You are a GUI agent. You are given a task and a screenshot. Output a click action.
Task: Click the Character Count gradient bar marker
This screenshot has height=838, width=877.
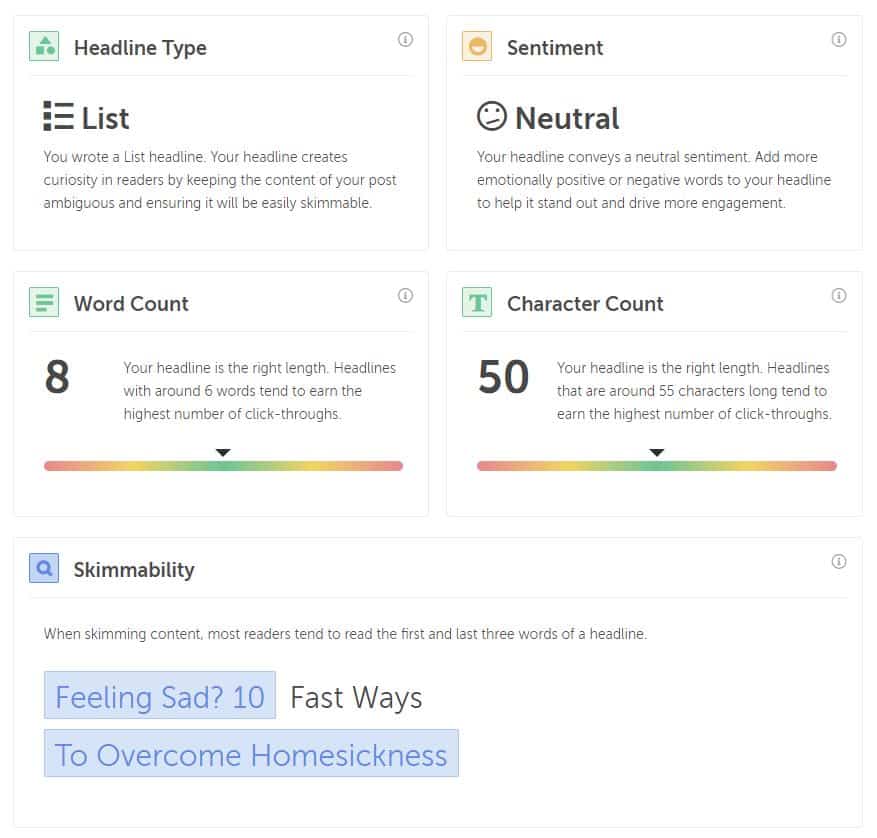point(657,453)
